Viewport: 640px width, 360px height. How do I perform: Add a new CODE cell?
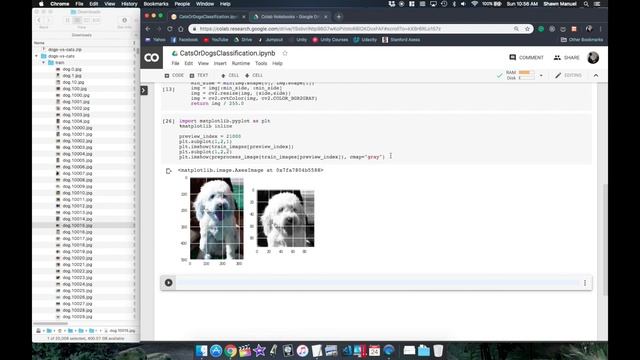(174, 76)
